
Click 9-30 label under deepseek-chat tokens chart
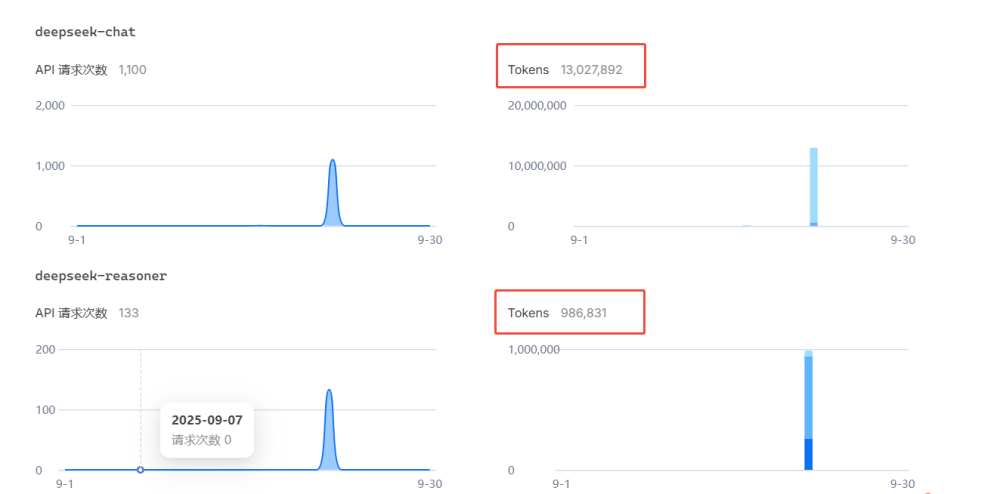coord(902,240)
